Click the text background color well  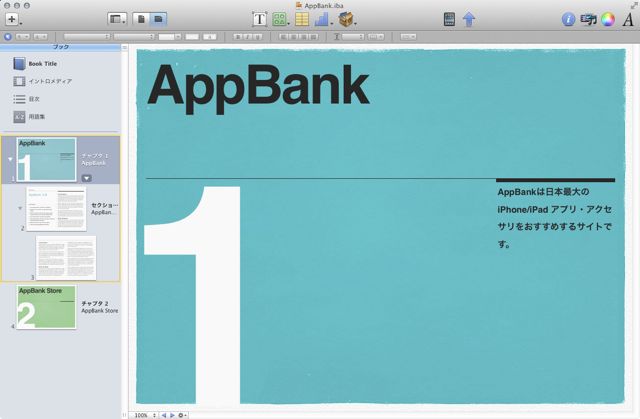pyautogui.click(x=210, y=37)
